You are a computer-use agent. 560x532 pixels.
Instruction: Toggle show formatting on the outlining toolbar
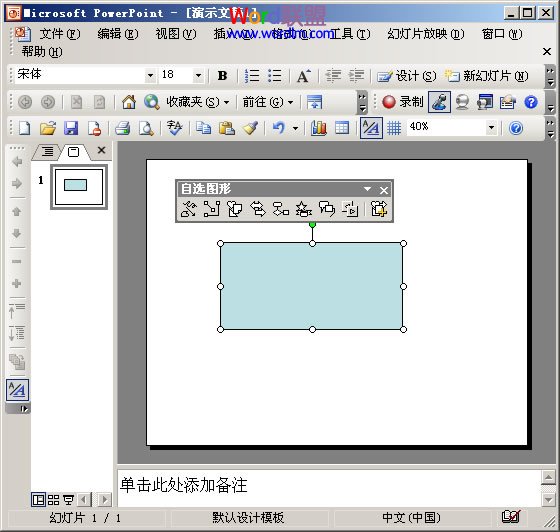tap(17, 390)
